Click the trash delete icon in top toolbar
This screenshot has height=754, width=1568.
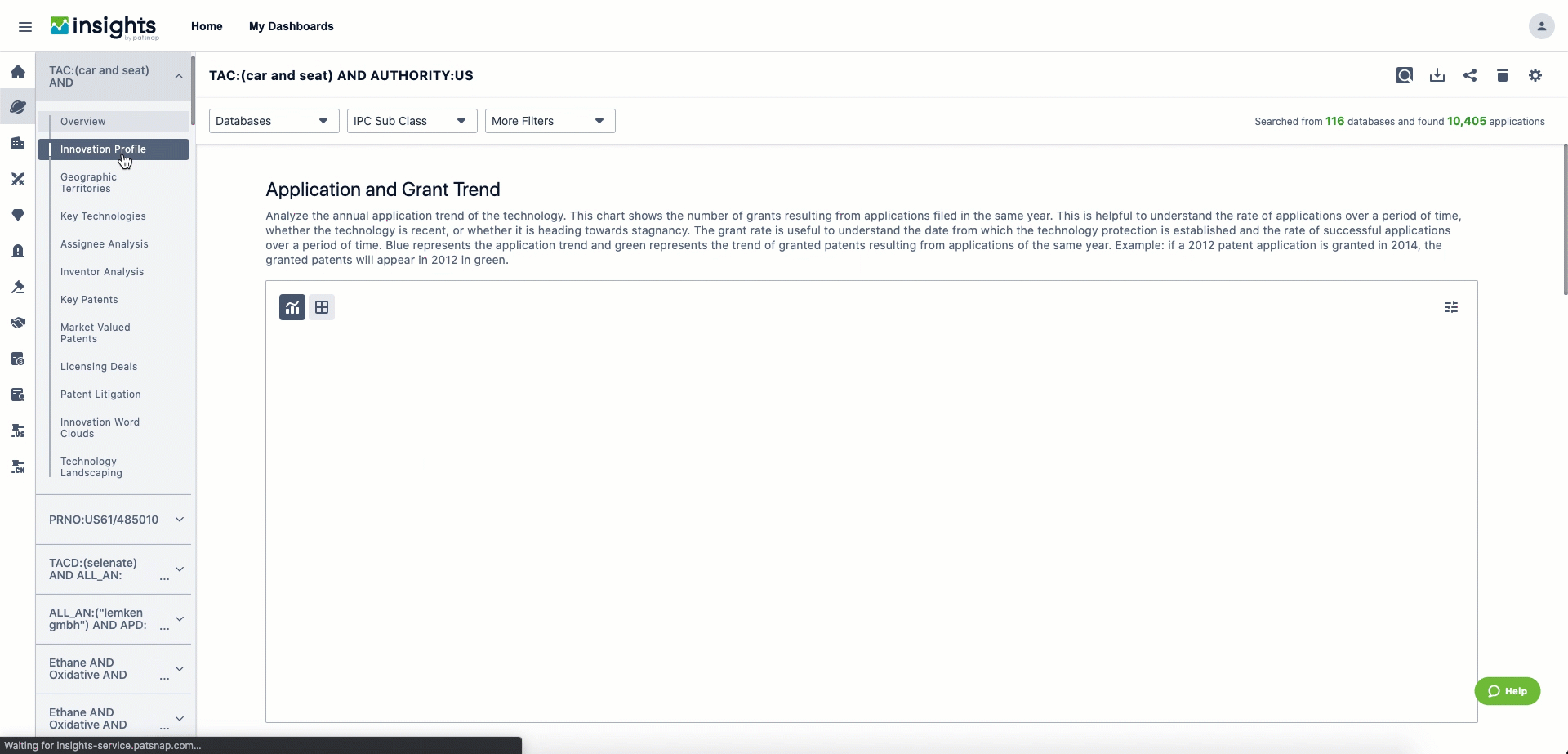coord(1503,75)
